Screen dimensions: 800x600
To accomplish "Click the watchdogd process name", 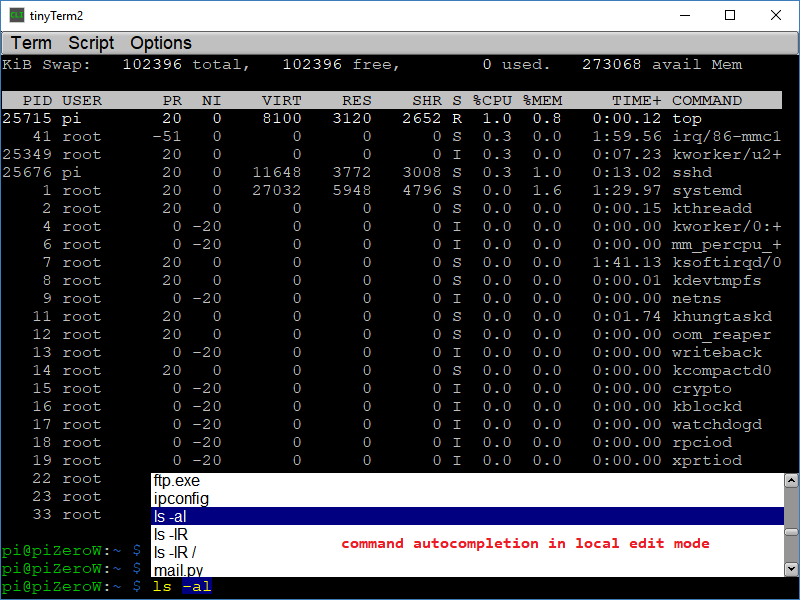I will 717,424.
